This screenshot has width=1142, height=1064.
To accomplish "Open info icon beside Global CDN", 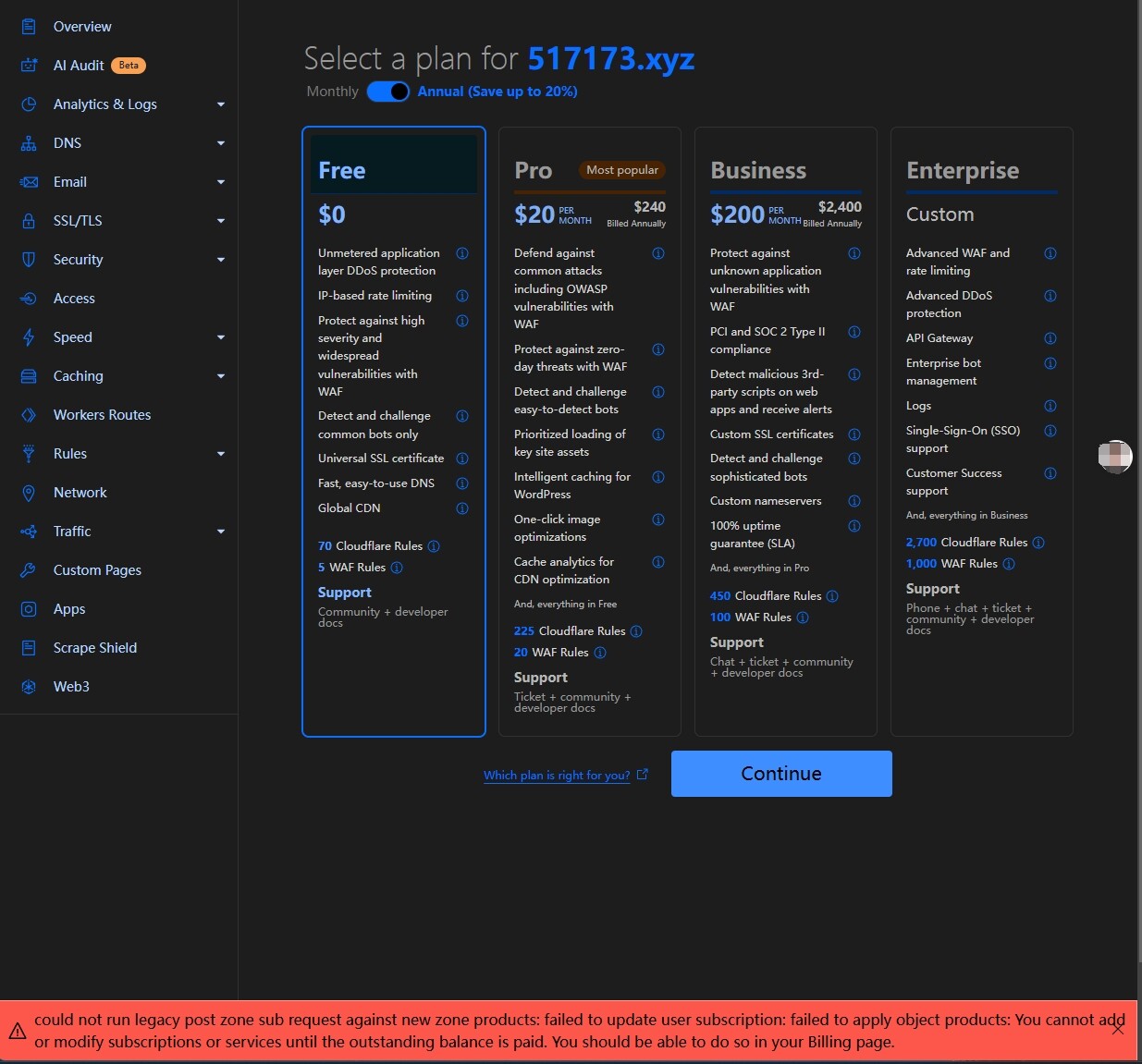I will coord(462,508).
